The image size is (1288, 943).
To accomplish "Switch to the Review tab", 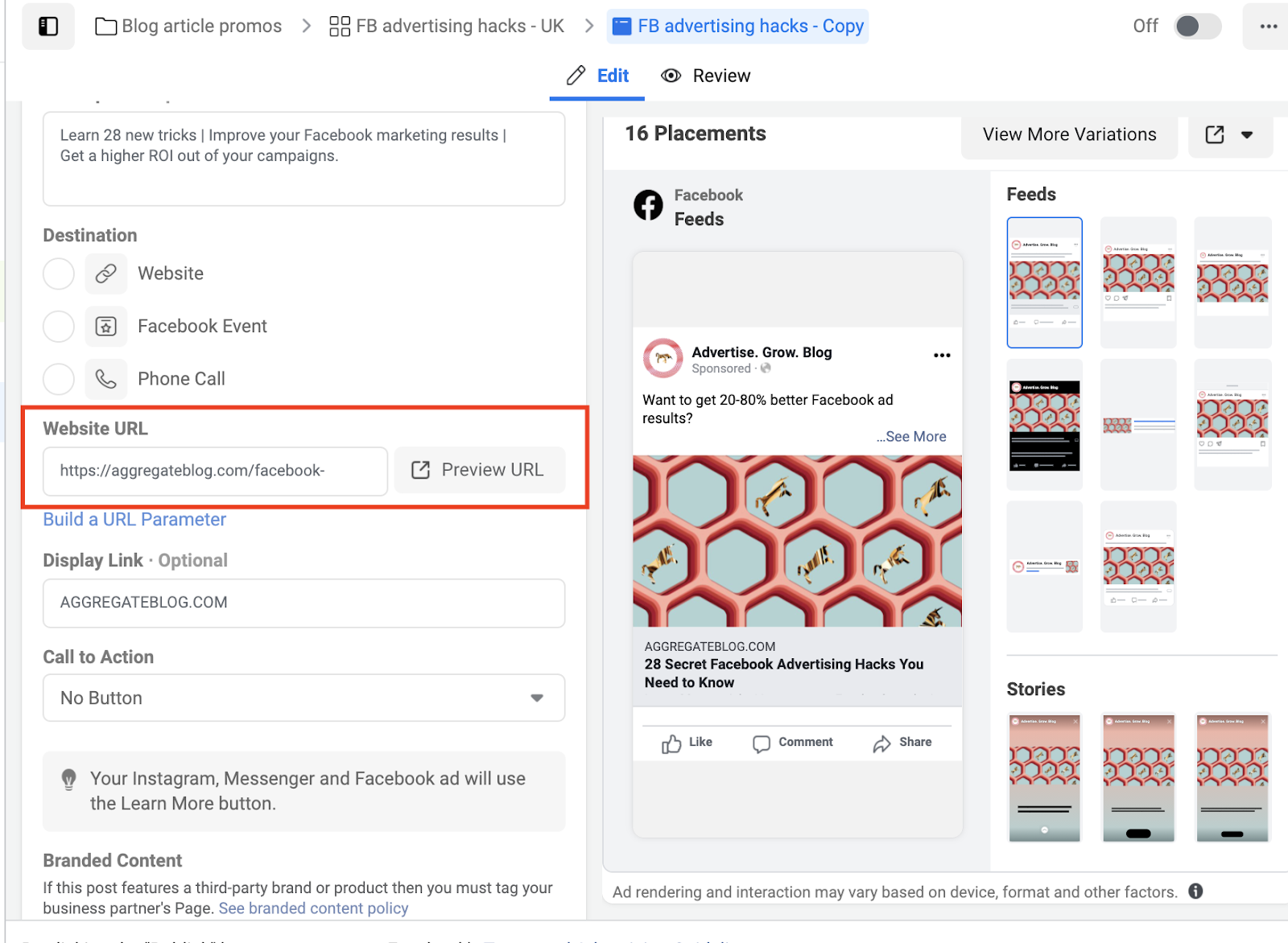I will click(x=705, y=76).
